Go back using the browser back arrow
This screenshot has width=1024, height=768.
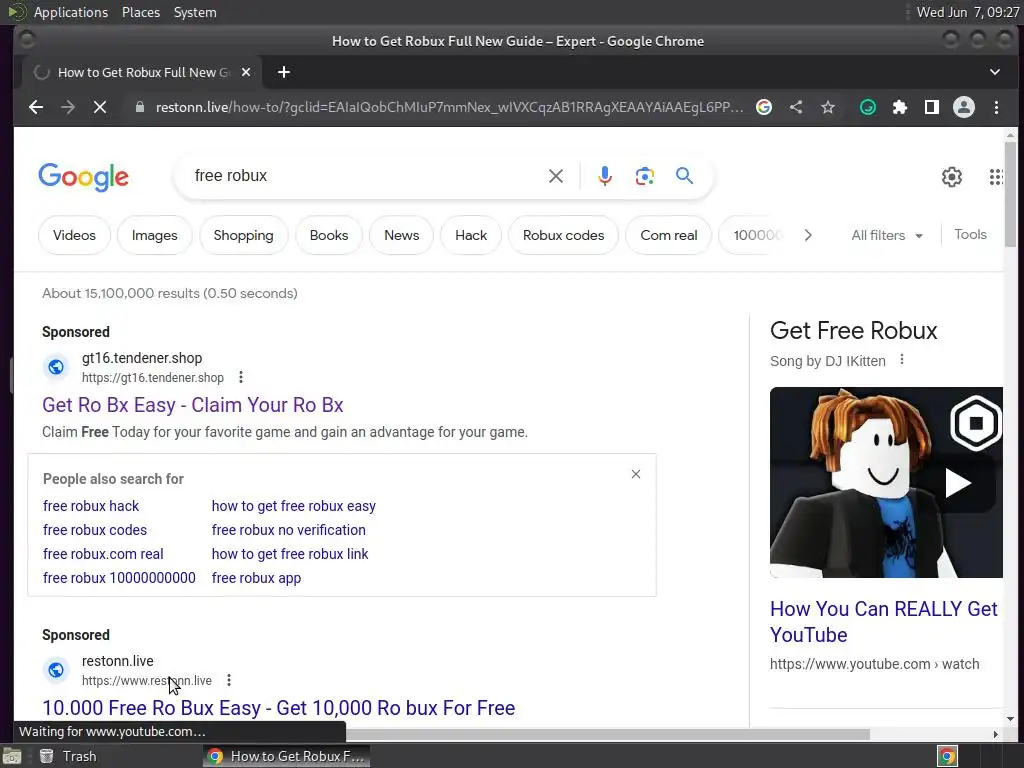click(36, 107)
